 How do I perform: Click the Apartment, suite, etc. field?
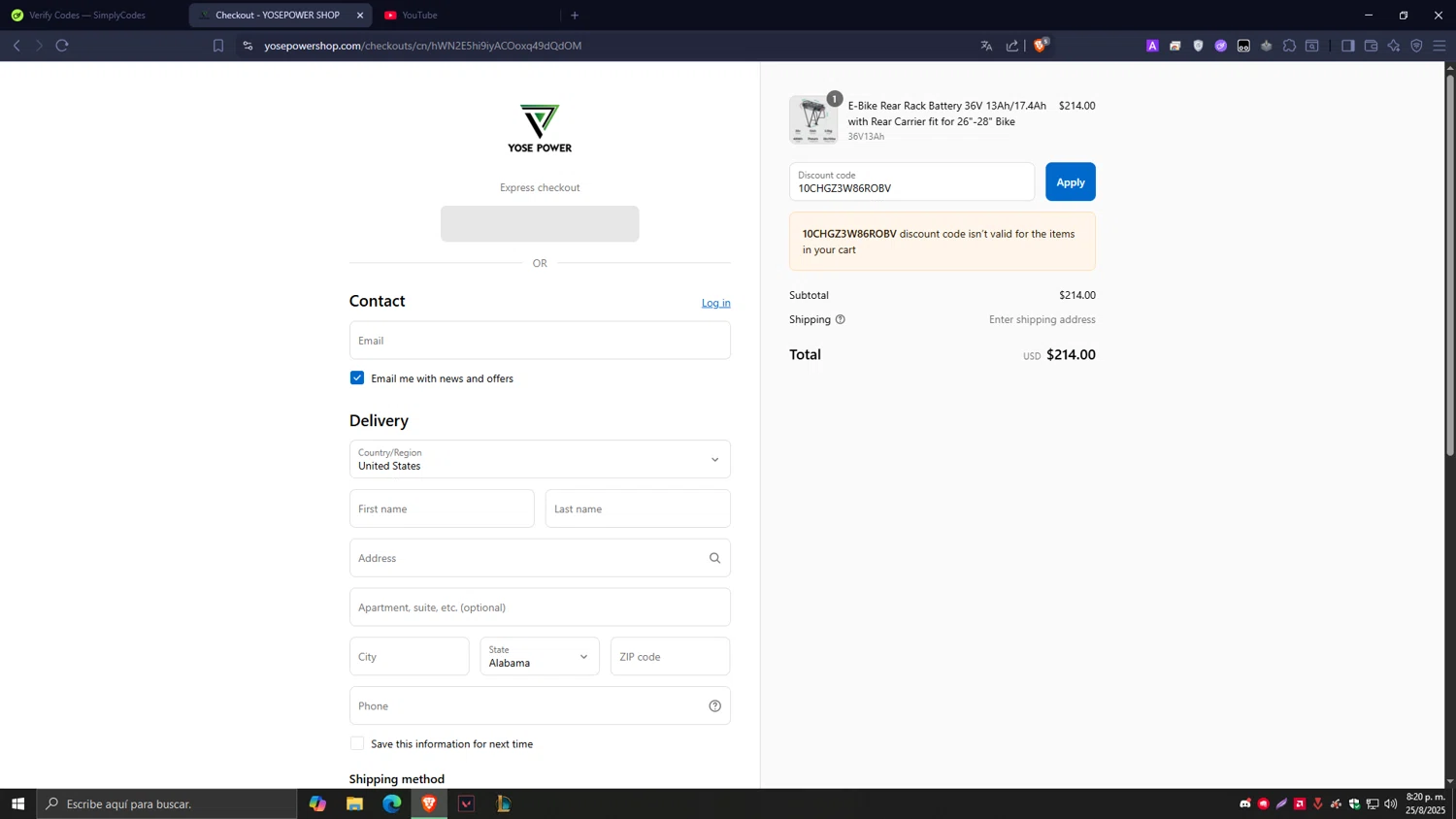[x=540, y=607]
